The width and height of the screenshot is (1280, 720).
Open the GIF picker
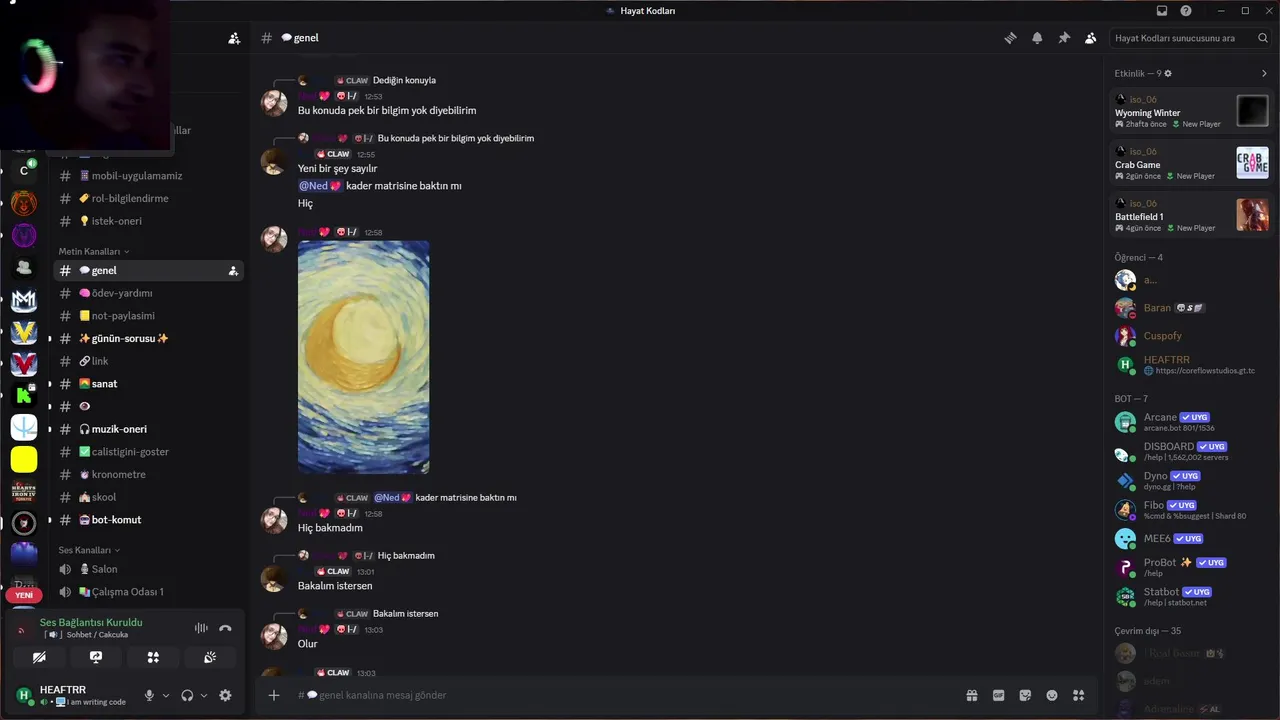coord(998,695)
